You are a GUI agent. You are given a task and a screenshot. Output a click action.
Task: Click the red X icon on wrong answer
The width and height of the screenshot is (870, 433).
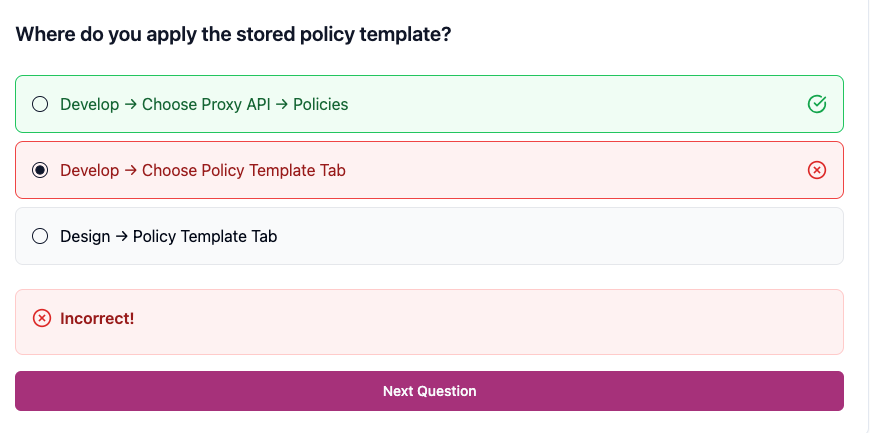816,170
